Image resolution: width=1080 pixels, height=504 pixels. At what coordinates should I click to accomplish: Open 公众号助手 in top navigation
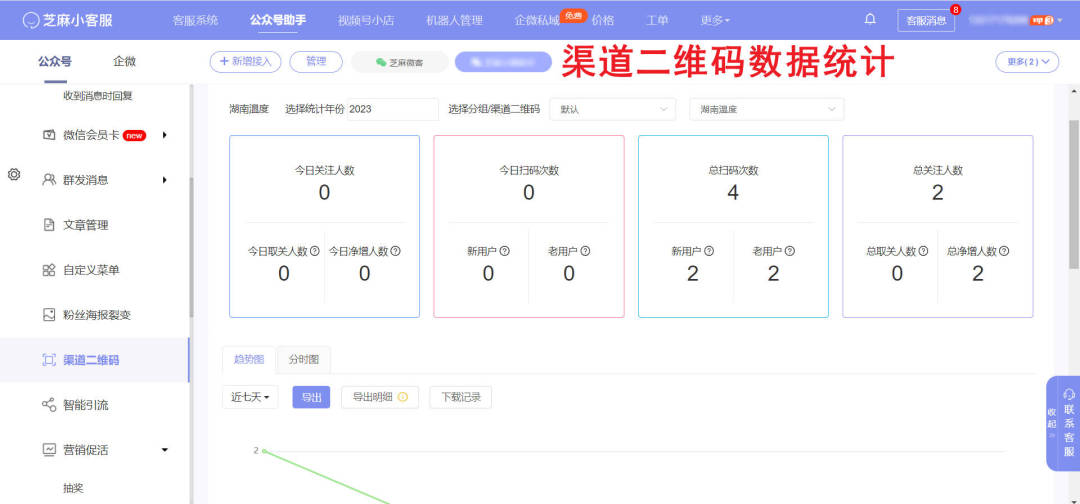(x=278, y=20)
